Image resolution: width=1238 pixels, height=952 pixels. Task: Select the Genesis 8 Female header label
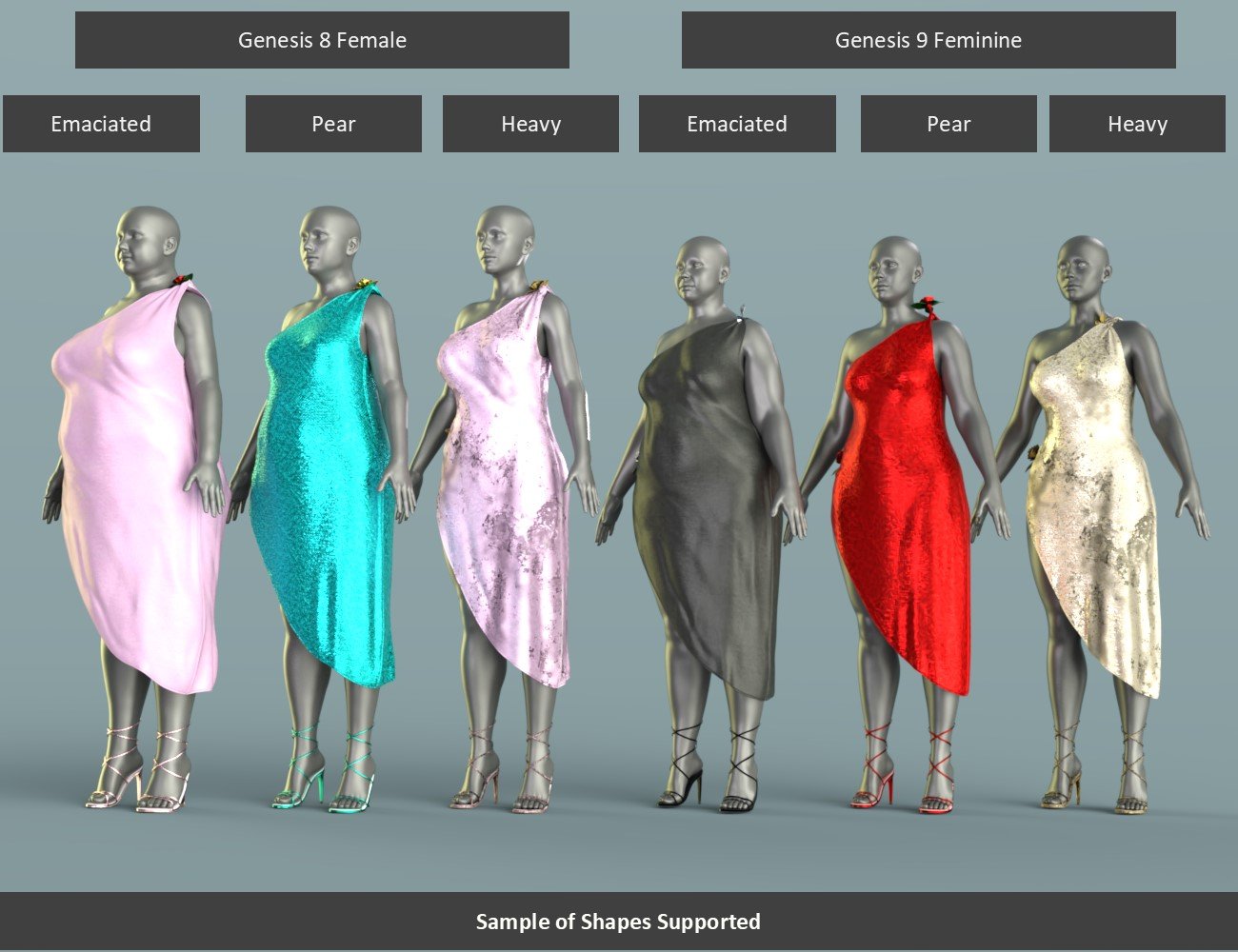click(x=322, y=40)
